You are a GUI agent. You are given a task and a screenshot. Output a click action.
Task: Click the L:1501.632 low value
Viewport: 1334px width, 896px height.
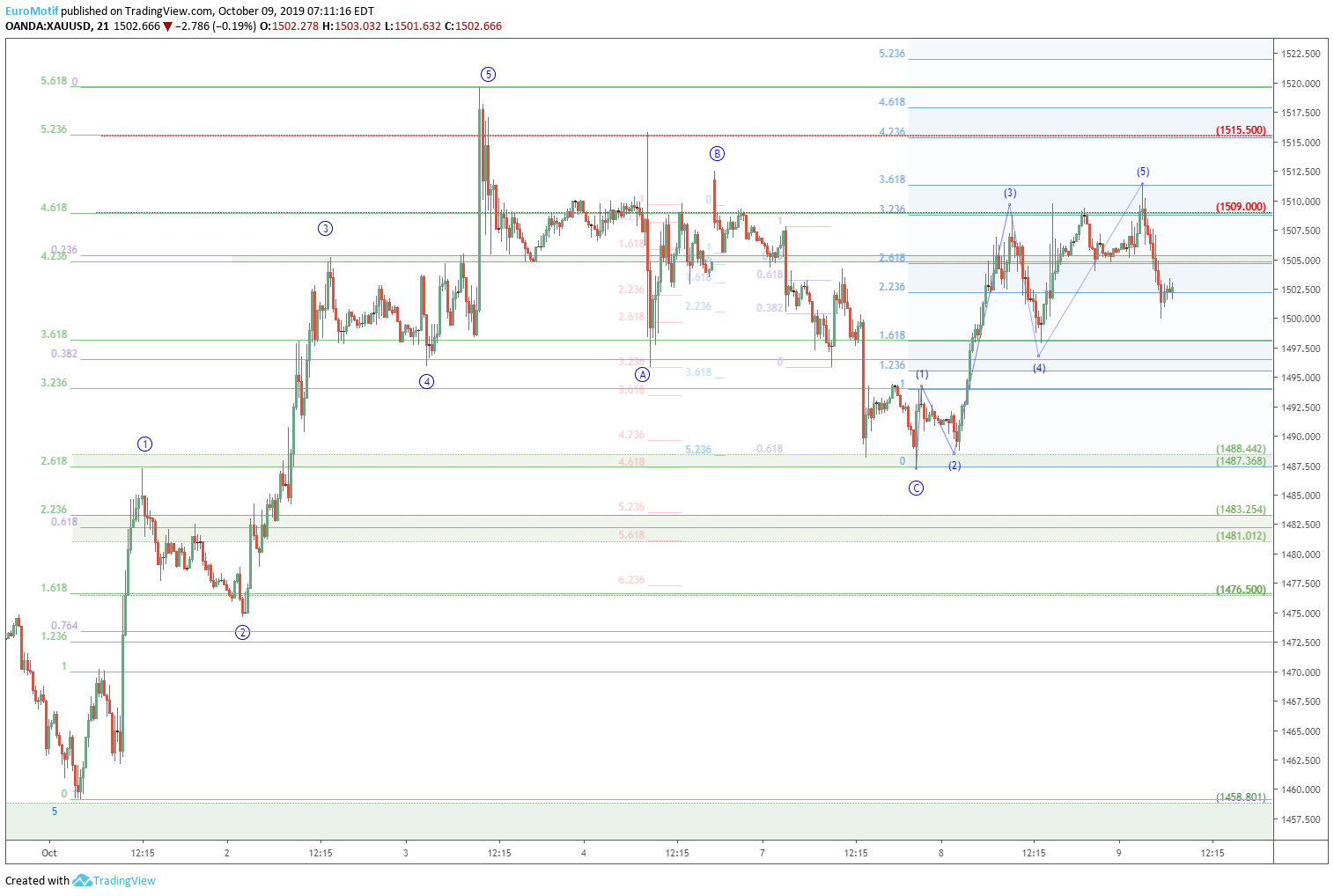pos(412,26)
